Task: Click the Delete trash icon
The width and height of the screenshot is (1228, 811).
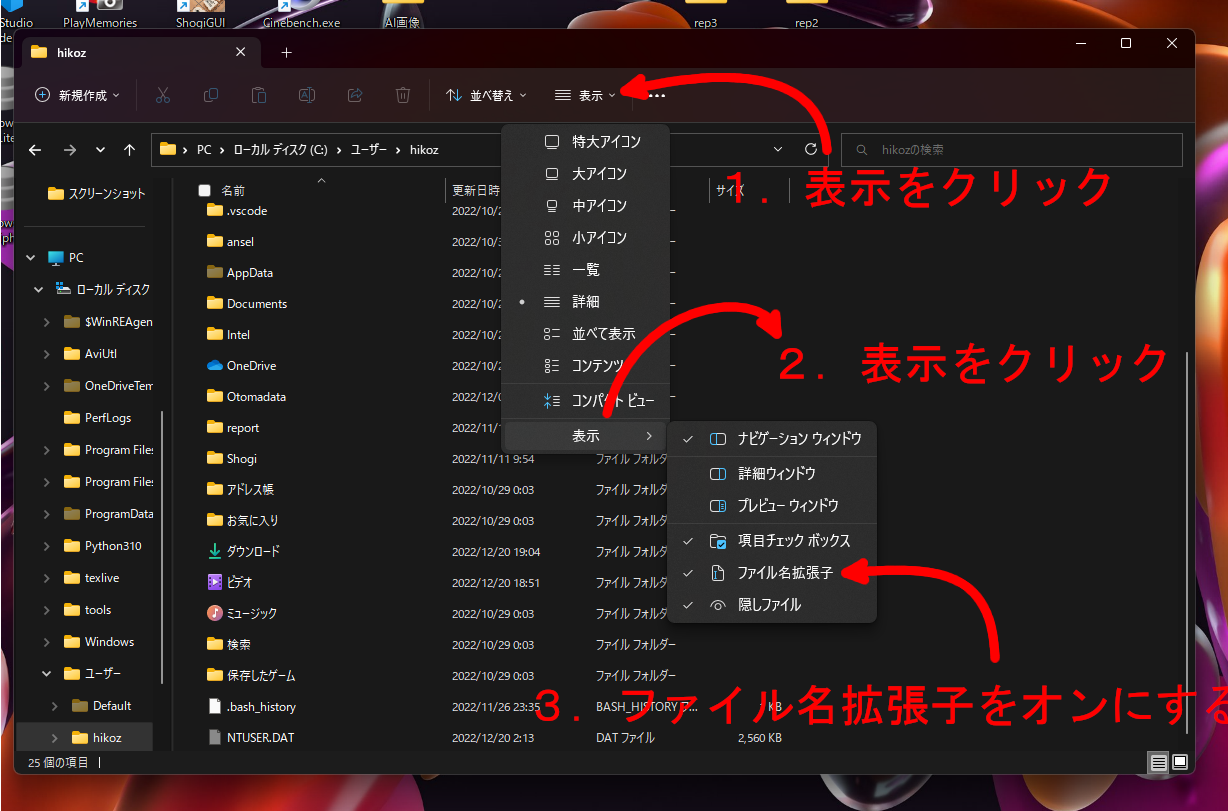Action: coord(403,95)
